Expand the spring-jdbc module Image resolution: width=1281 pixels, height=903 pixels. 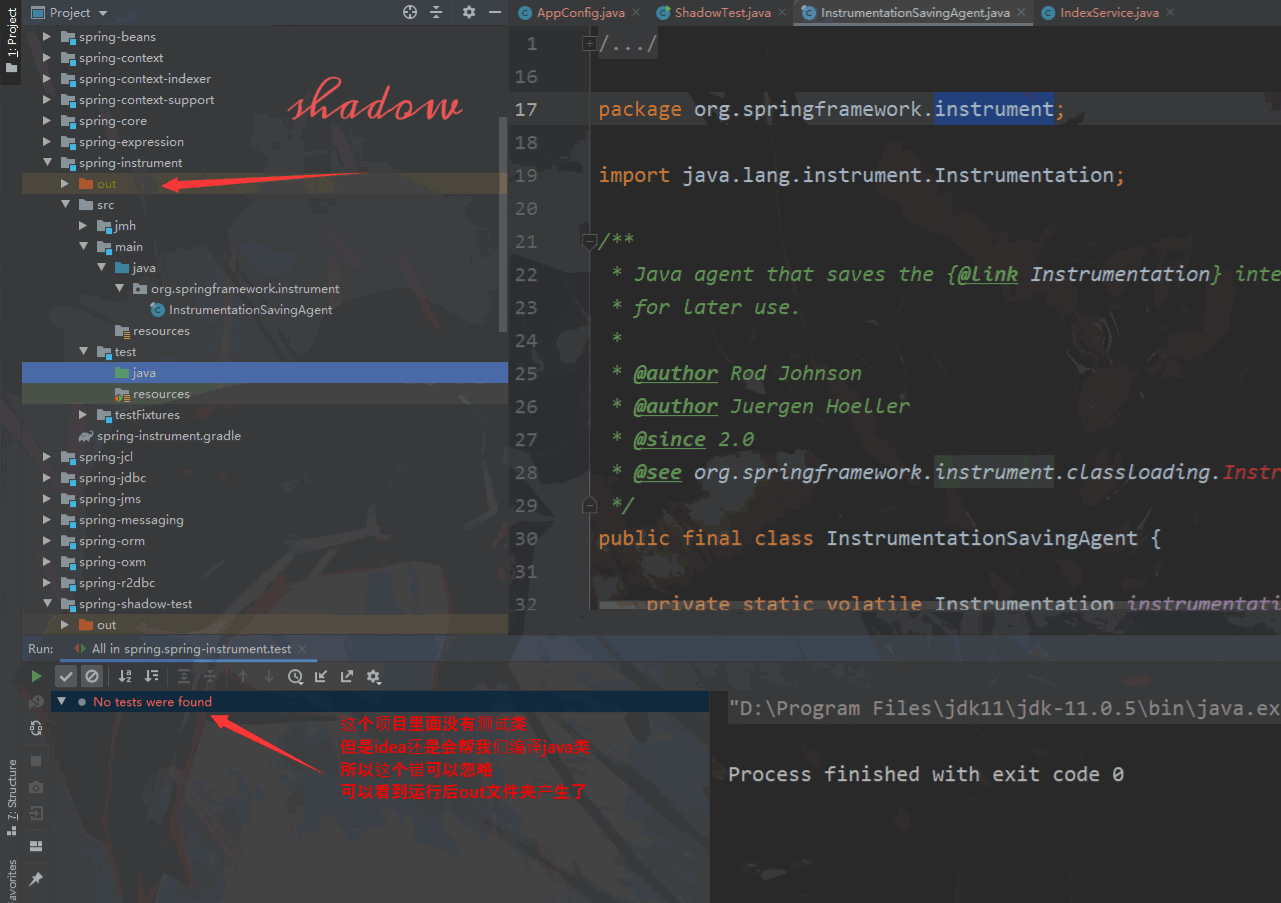(47, 478)
